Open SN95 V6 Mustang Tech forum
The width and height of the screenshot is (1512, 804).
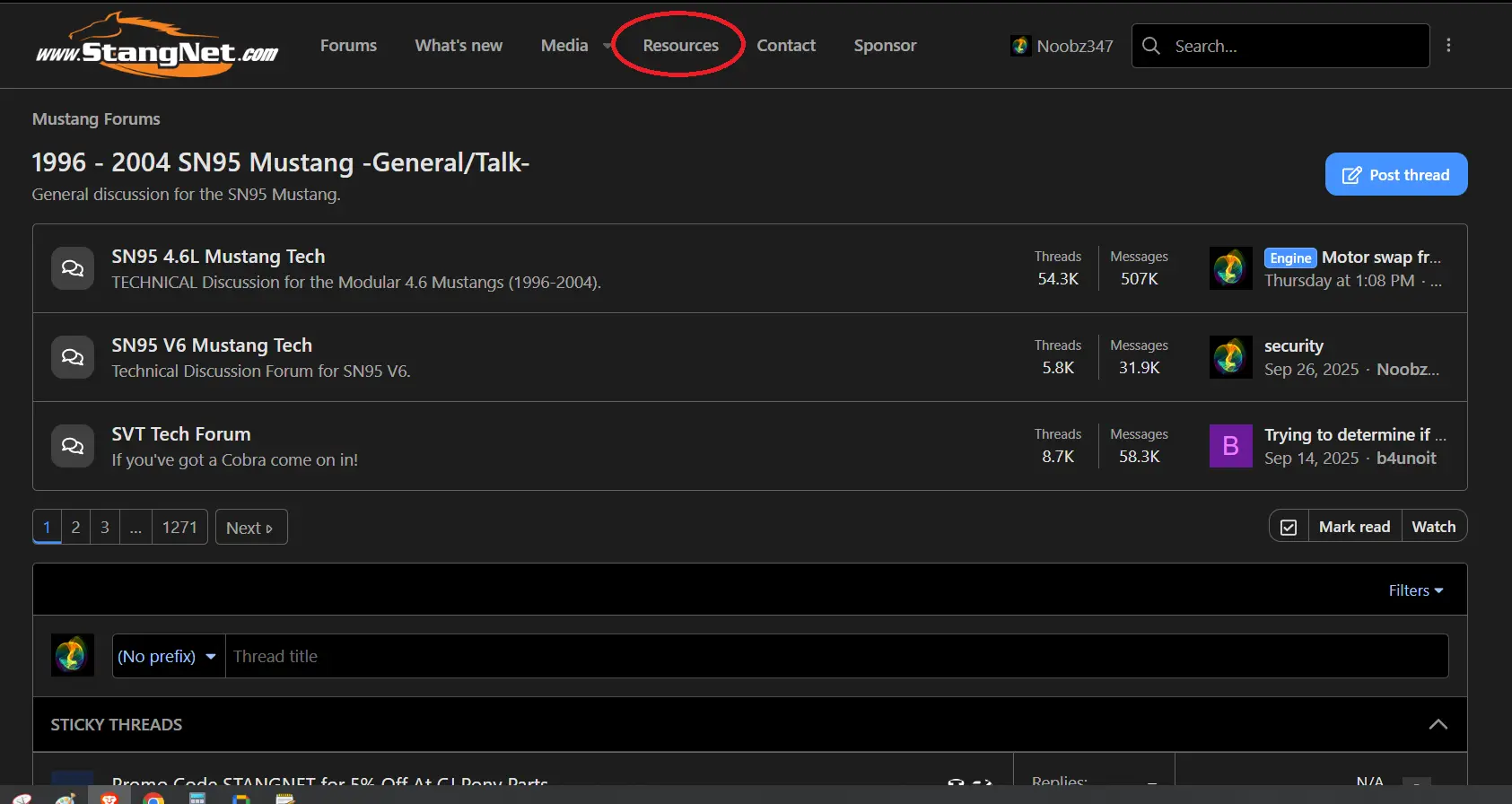[212, 345]
